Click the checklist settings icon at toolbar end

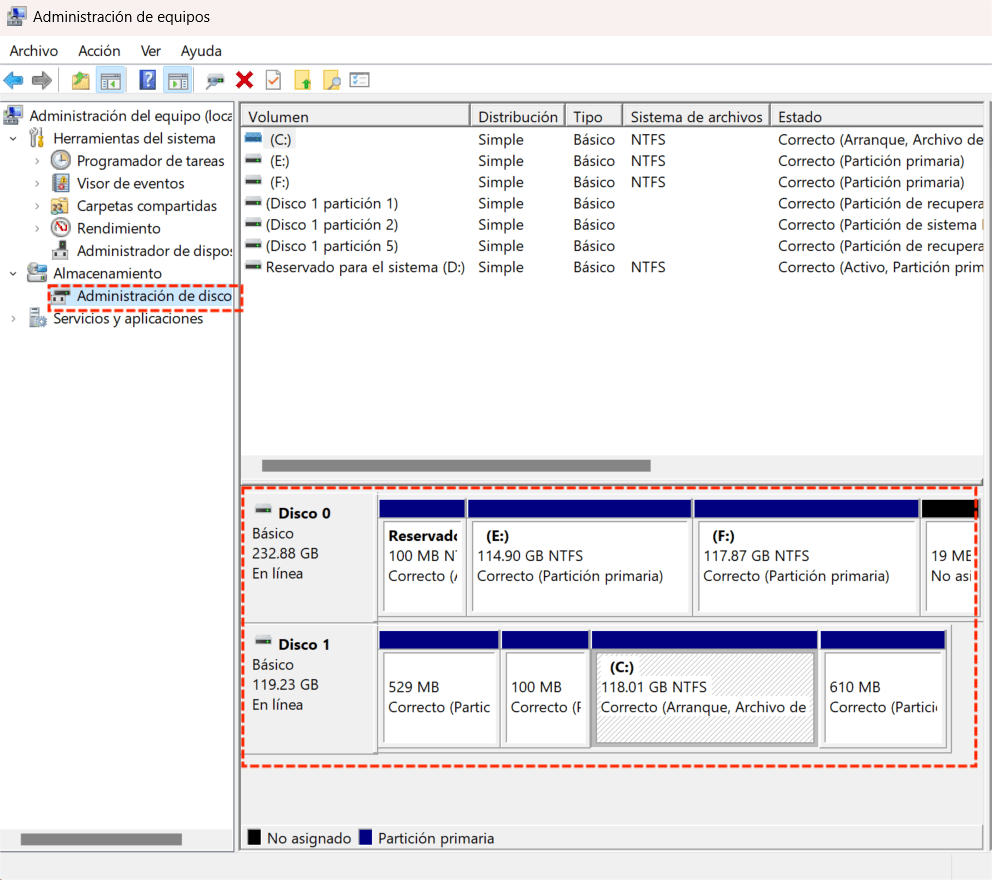(360, 80)
